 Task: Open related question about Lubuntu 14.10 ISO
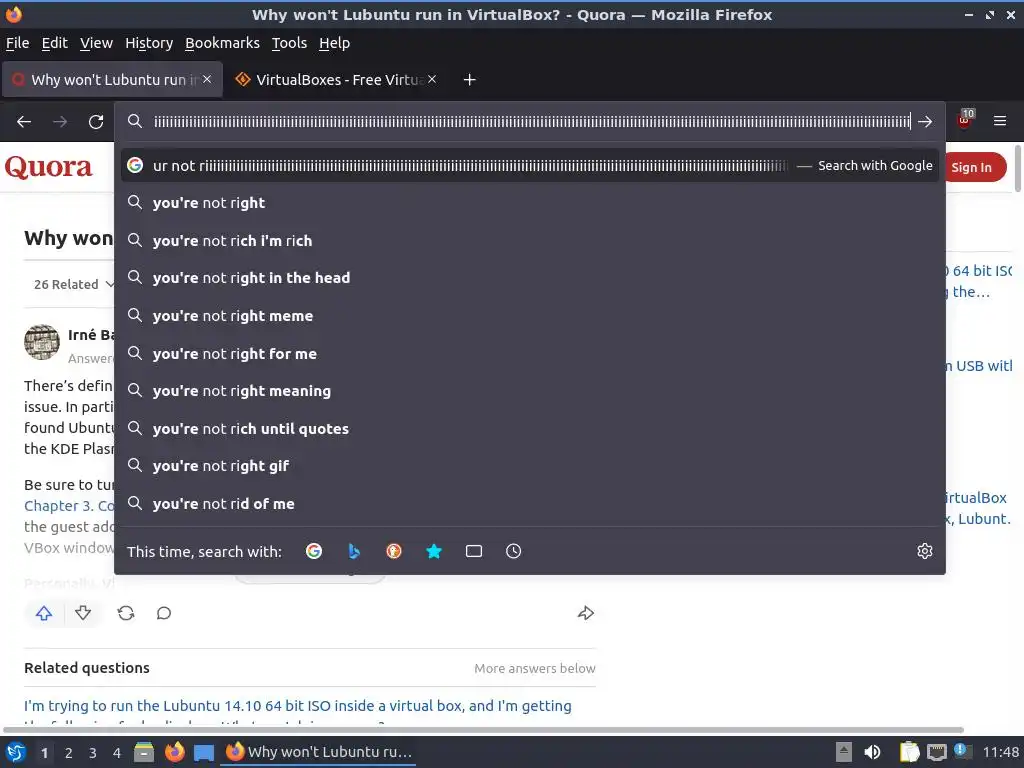(x=298, y=706)
